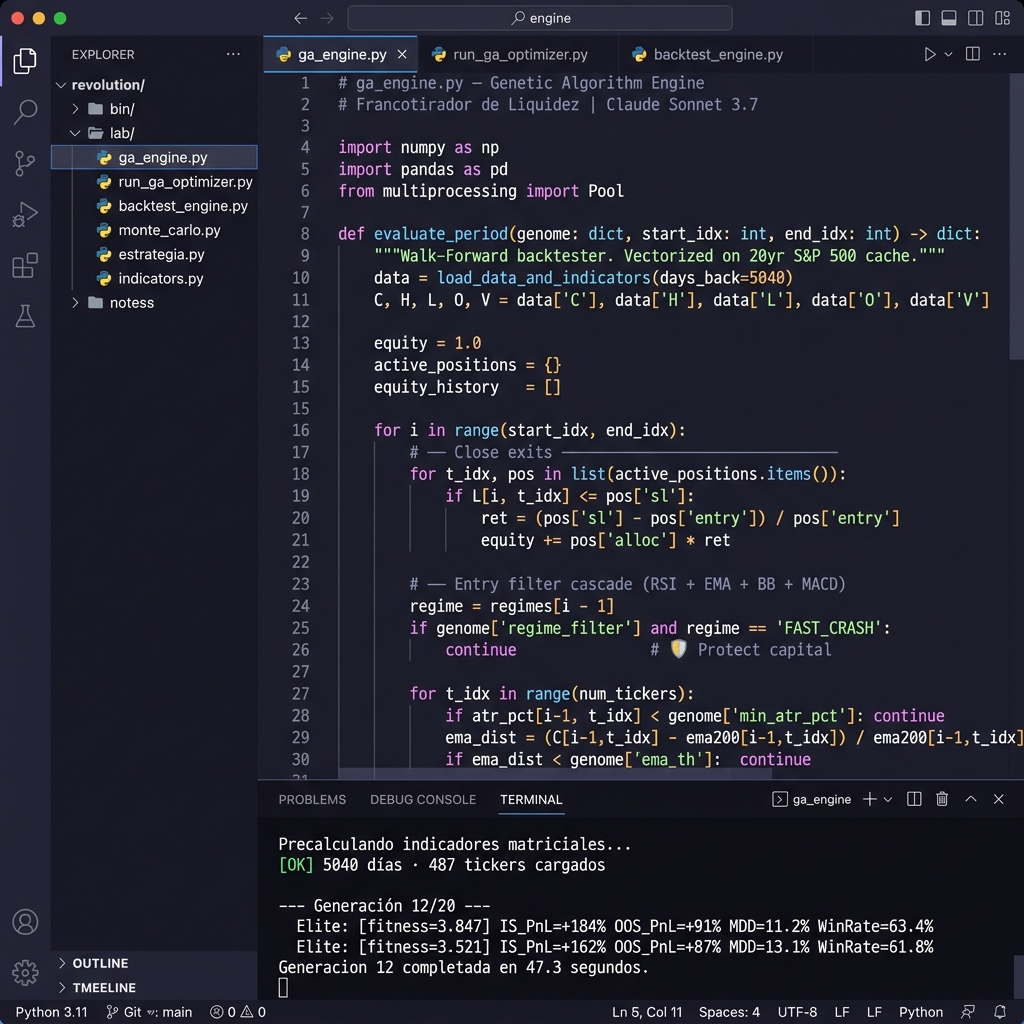Select the TERMINAL panel tab

pos(531,799)
